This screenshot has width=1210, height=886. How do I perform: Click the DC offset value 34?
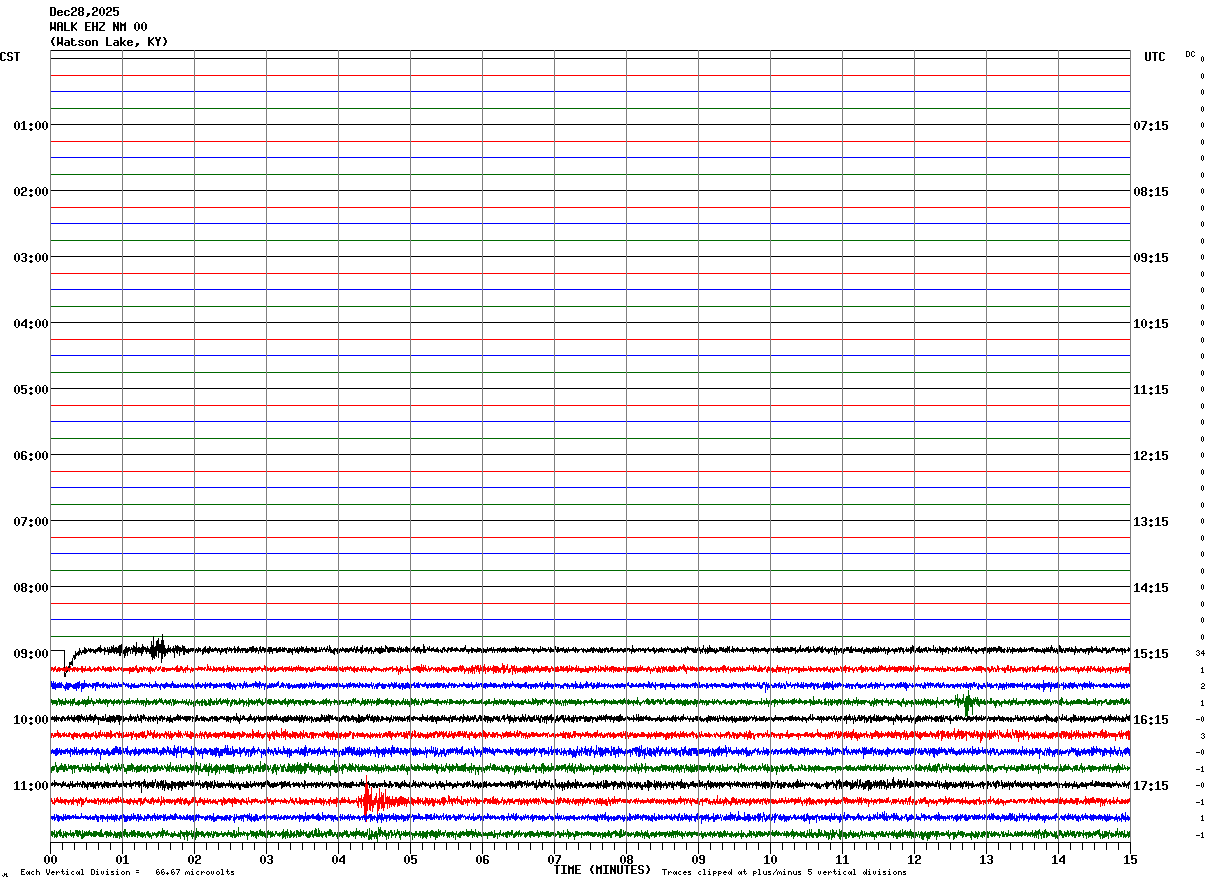(x=1200, y=653)
